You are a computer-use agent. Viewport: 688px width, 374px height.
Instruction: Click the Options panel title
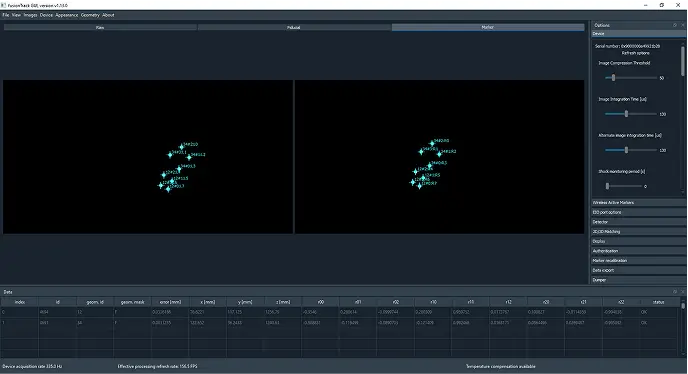[x=602, y=25]
